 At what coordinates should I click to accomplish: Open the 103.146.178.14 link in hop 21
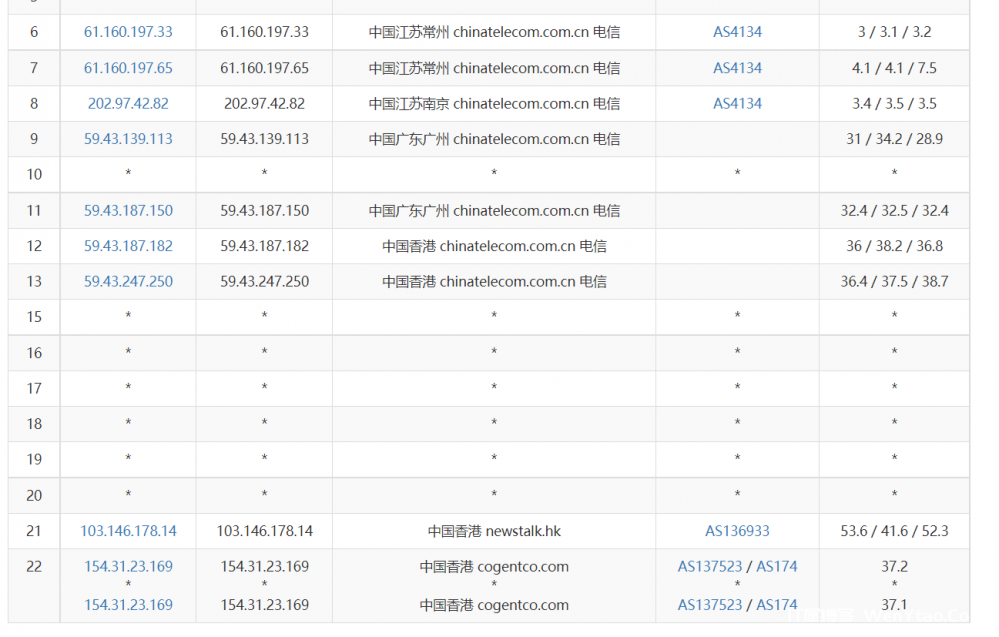(127, 530)
